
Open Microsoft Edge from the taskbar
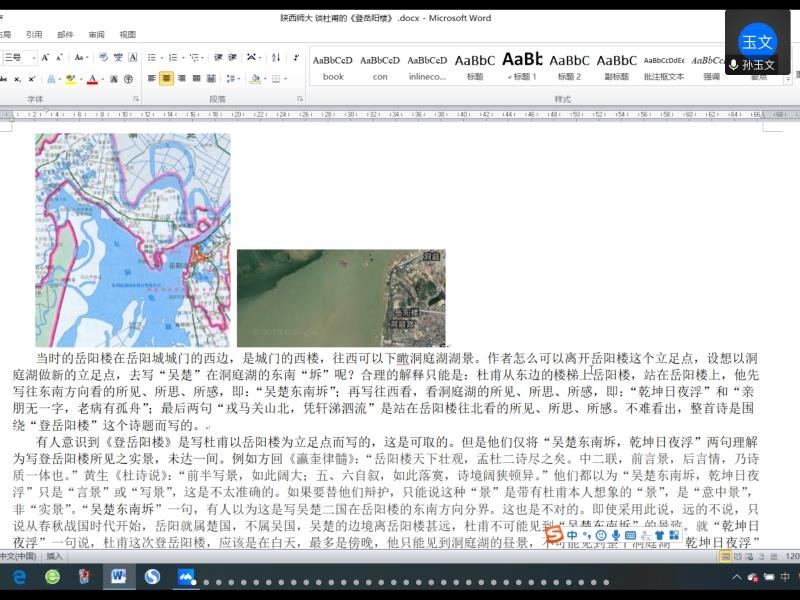19,577
